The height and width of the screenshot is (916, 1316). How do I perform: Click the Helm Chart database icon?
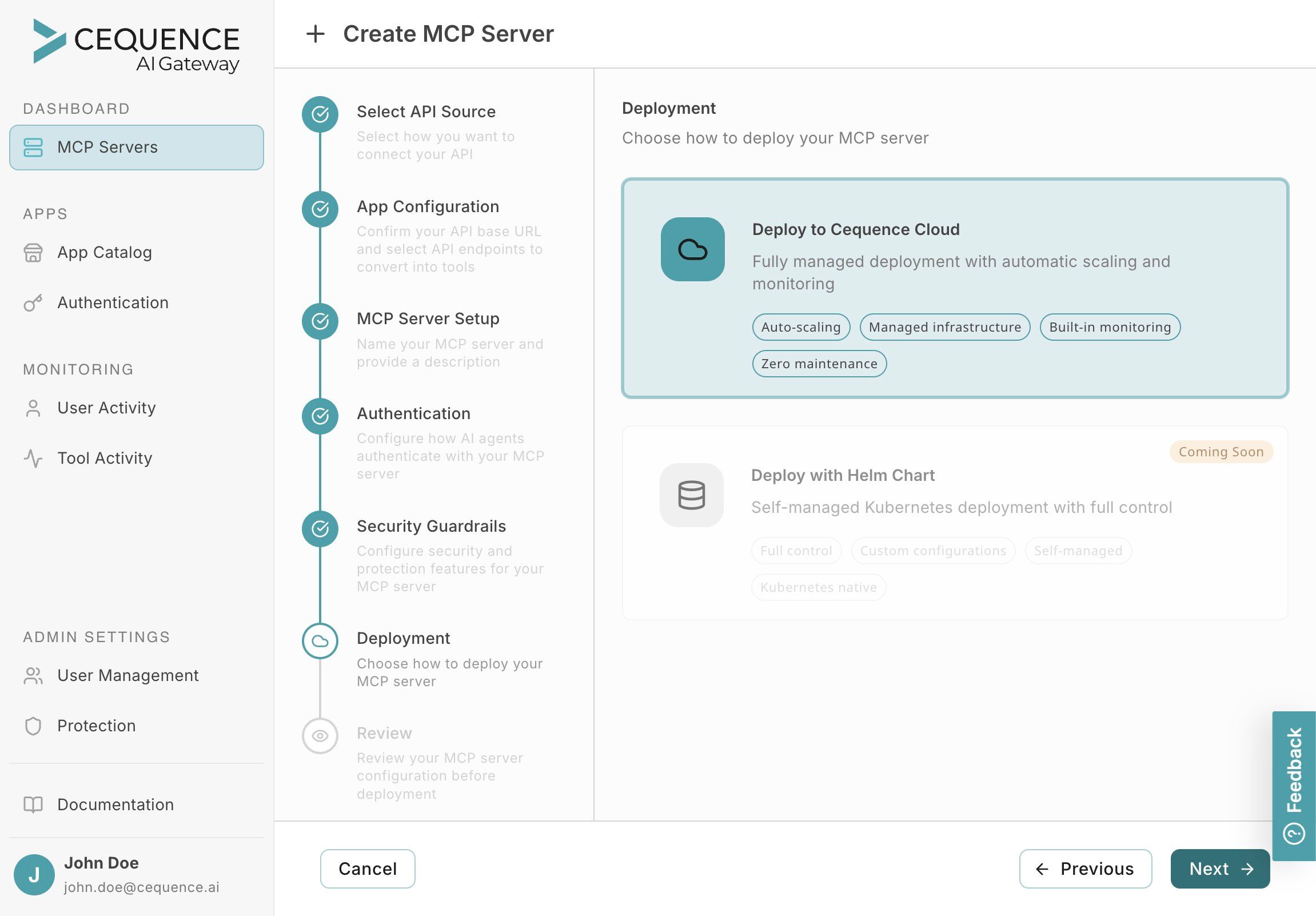pyautogui.click(x=691, y=495)
